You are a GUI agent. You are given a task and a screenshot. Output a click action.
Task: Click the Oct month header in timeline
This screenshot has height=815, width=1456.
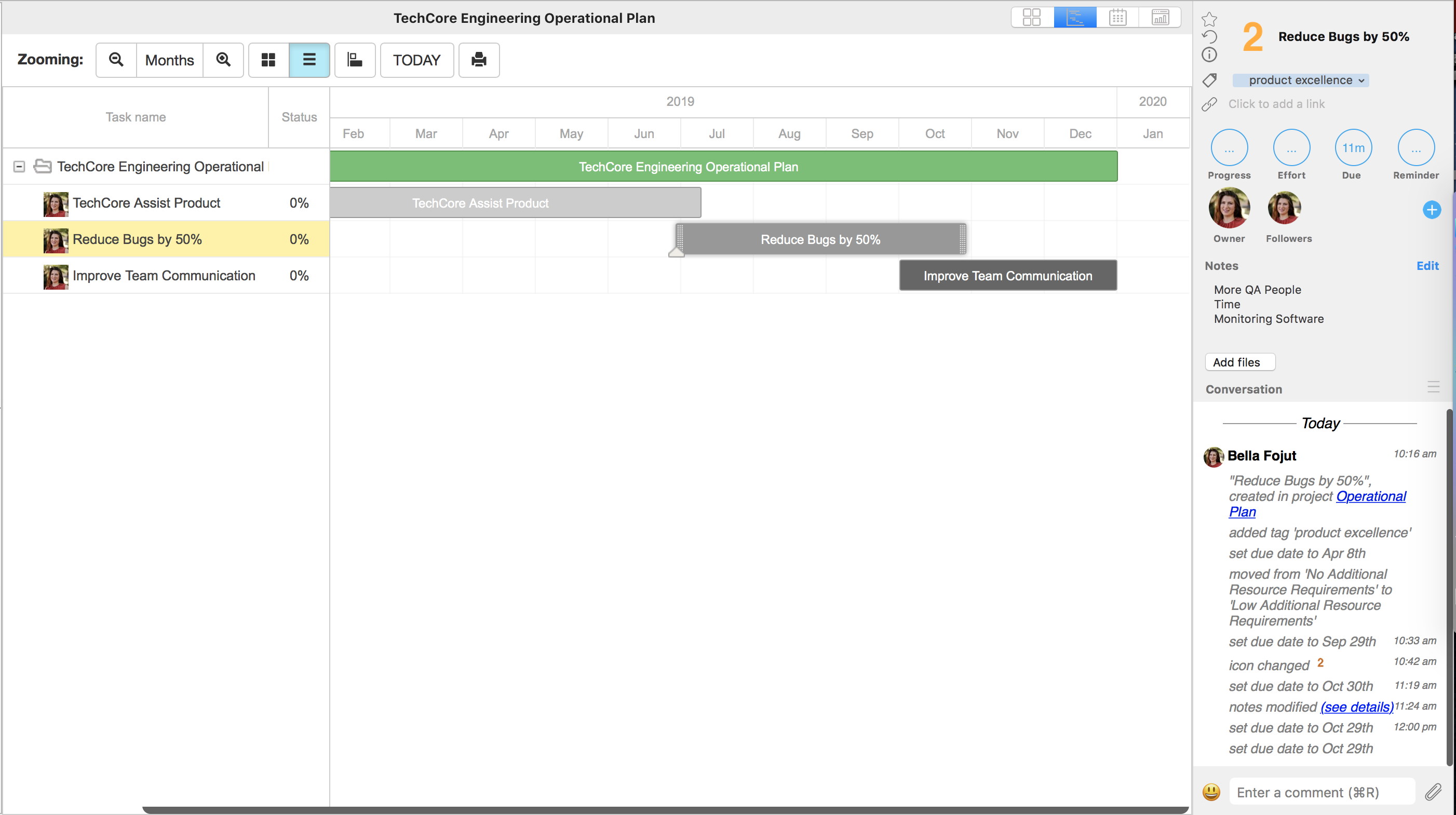(x=935, y=133)
